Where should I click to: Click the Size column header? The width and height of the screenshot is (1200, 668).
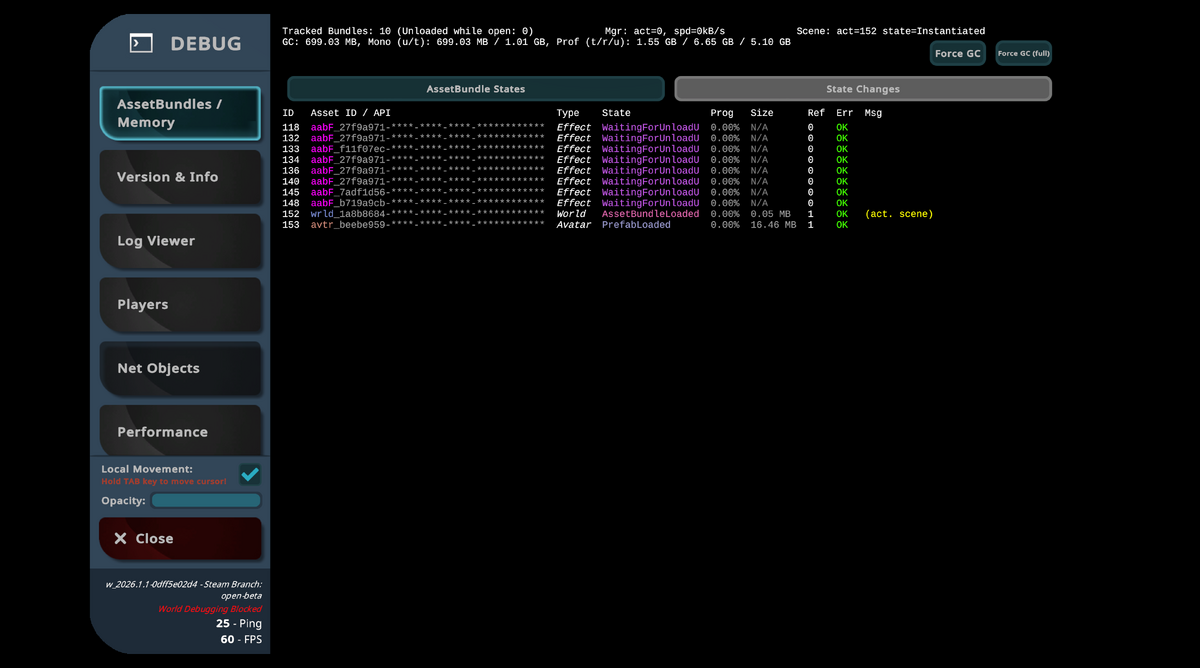point(761,113)
